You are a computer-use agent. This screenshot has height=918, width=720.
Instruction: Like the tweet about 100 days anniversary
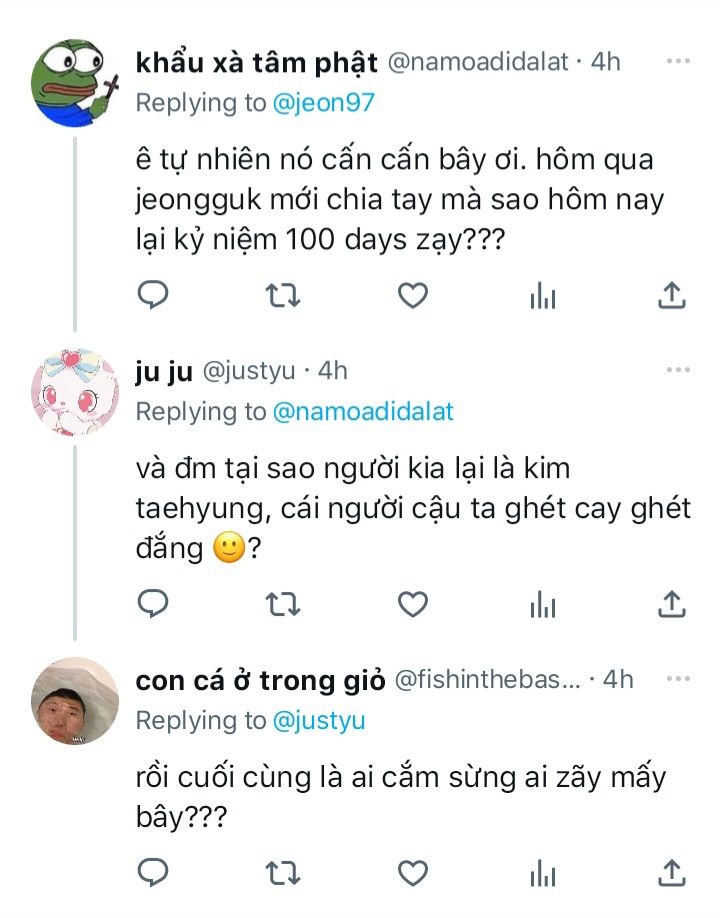coord(413,295)
